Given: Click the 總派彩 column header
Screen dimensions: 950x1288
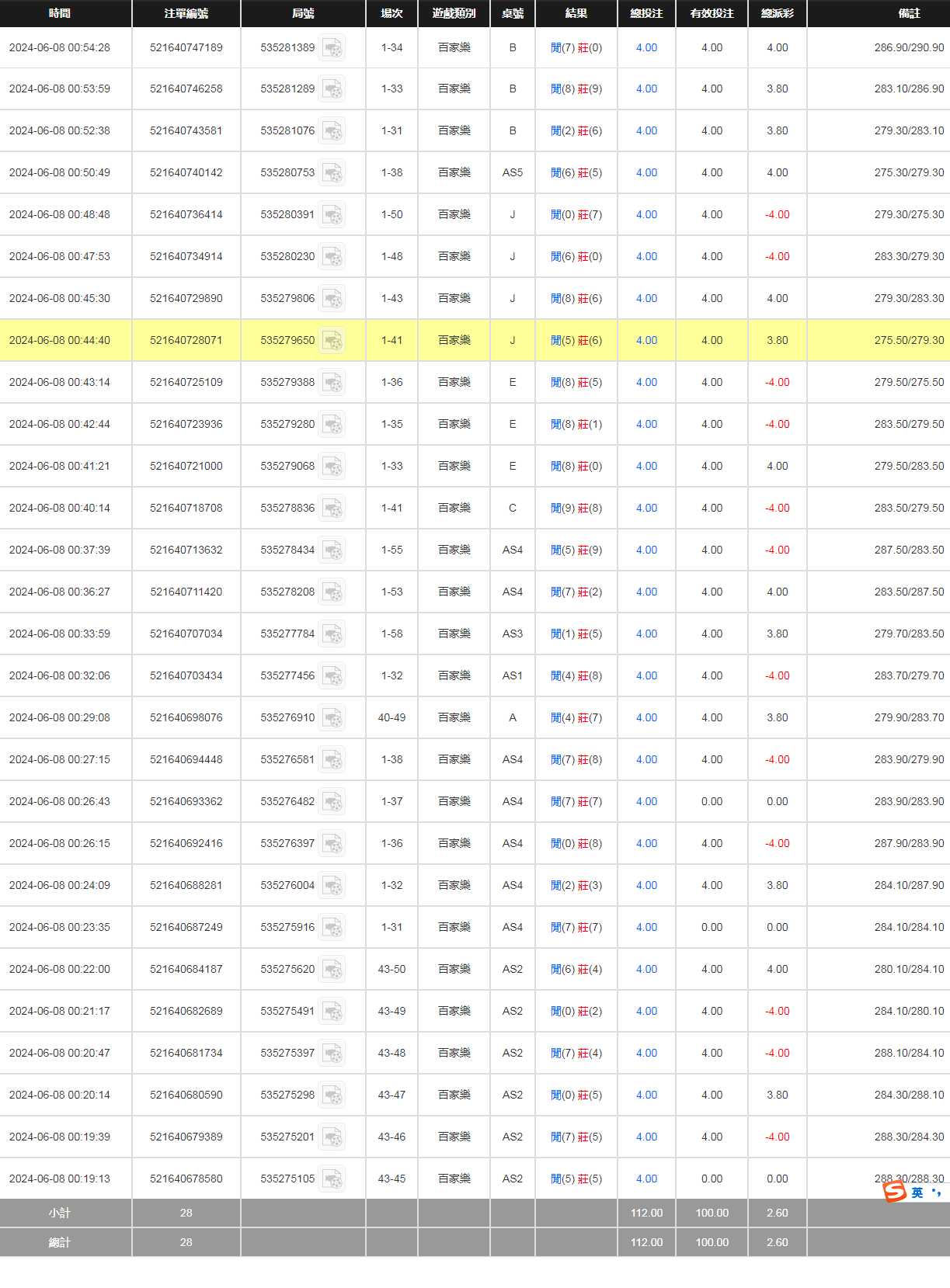Looking at the screenshot, I should [777, 13].
